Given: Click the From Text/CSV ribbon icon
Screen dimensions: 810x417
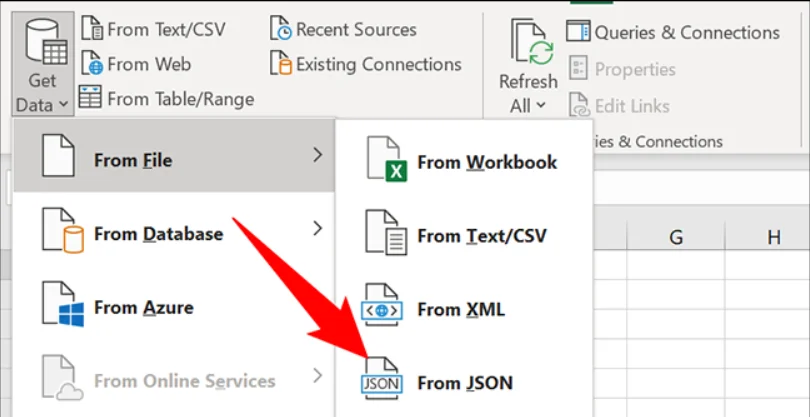Looking at the screenshot, I should 91,29.
